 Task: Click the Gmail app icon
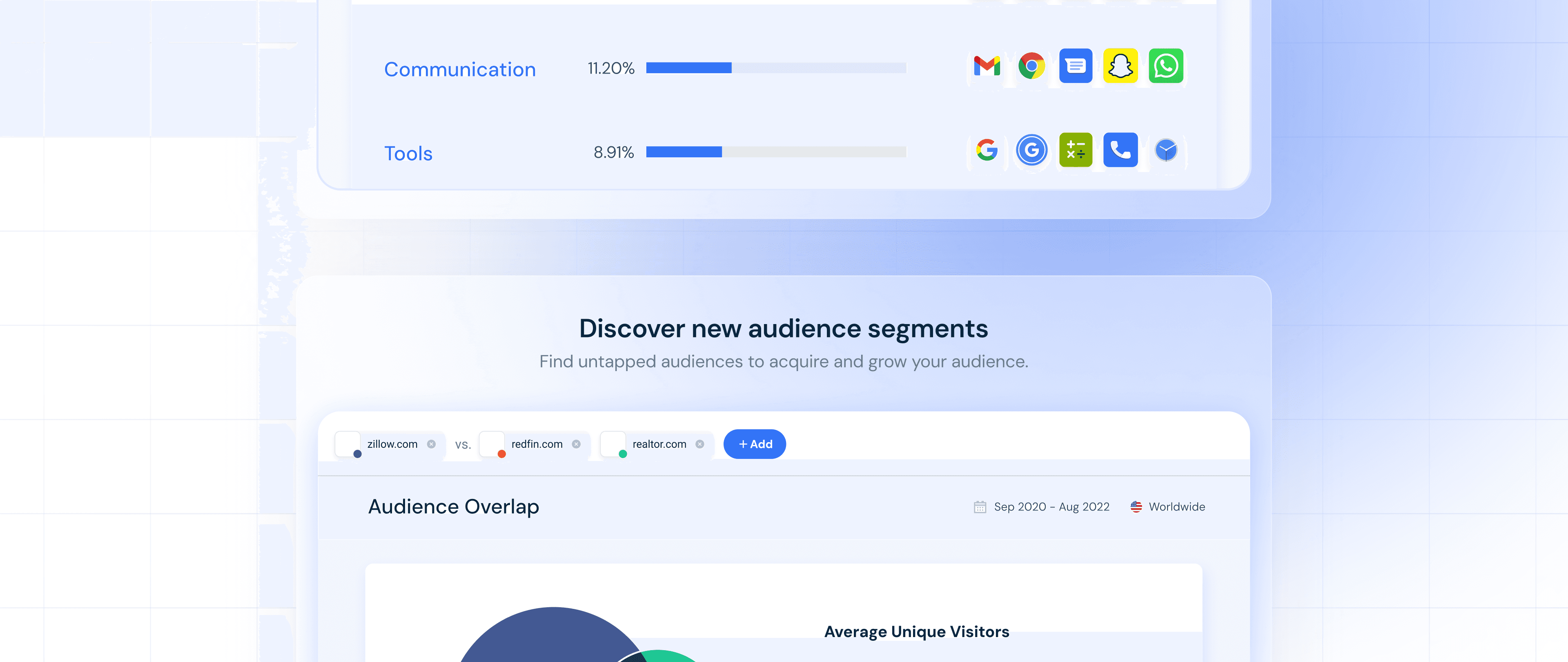[x=987, y=66]
